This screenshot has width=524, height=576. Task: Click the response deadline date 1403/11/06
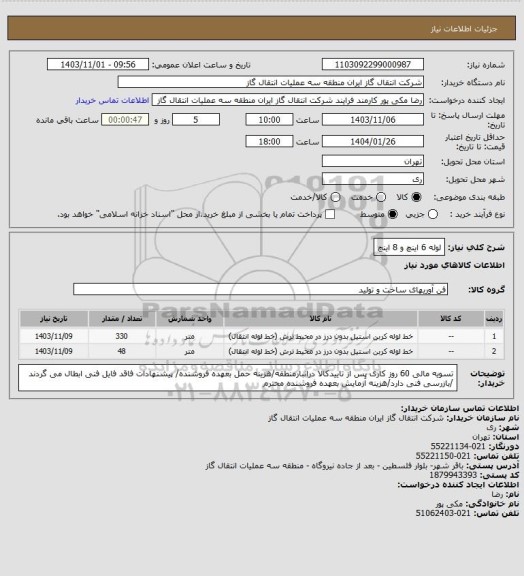[x=373, y=120]
